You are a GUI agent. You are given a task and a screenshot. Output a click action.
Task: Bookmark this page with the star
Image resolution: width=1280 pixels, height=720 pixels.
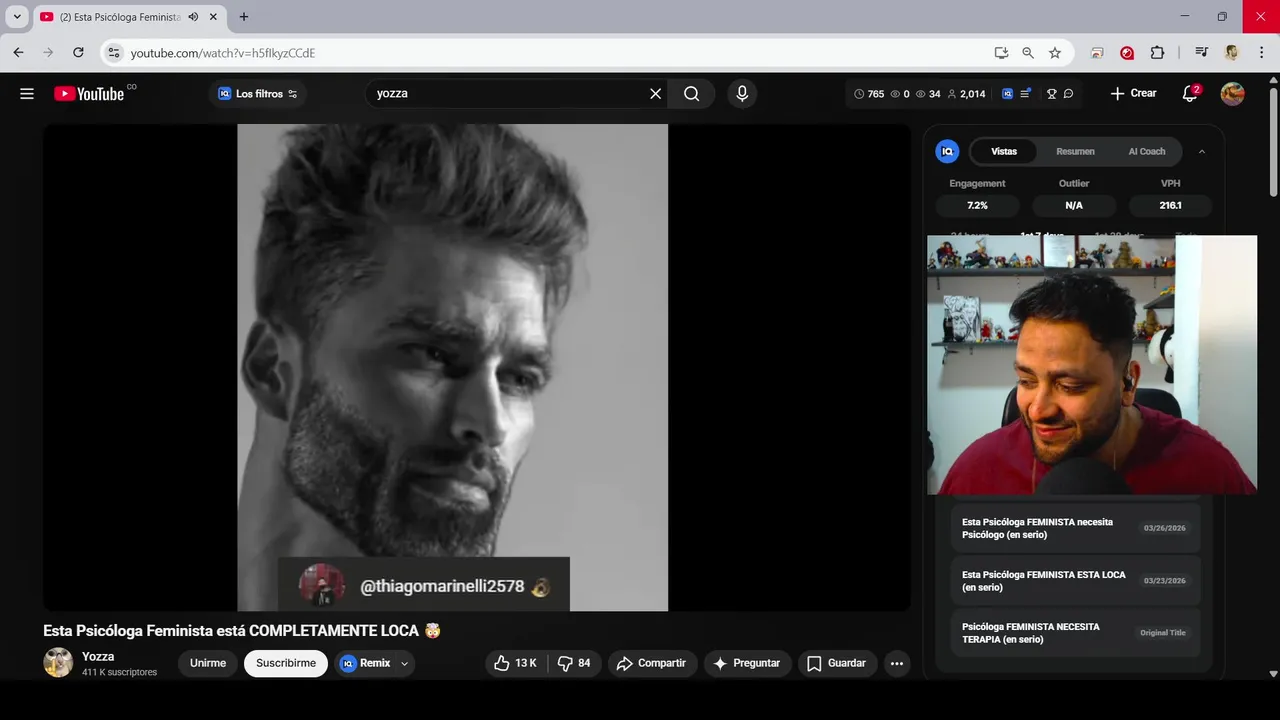coord(1055,52)
